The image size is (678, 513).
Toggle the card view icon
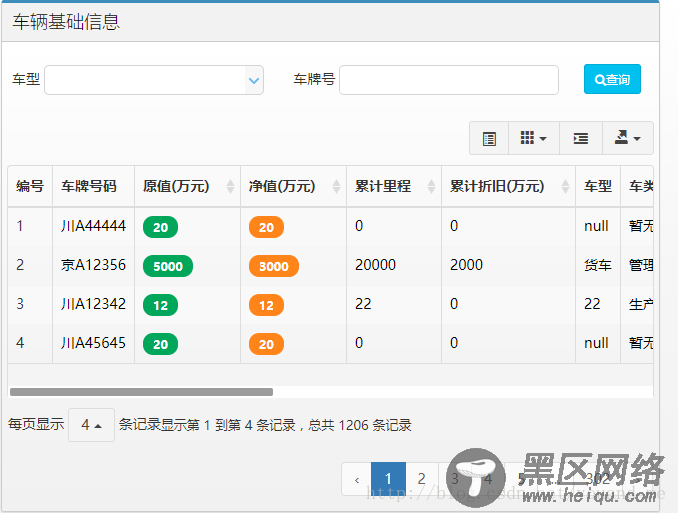tap(489, 138)
